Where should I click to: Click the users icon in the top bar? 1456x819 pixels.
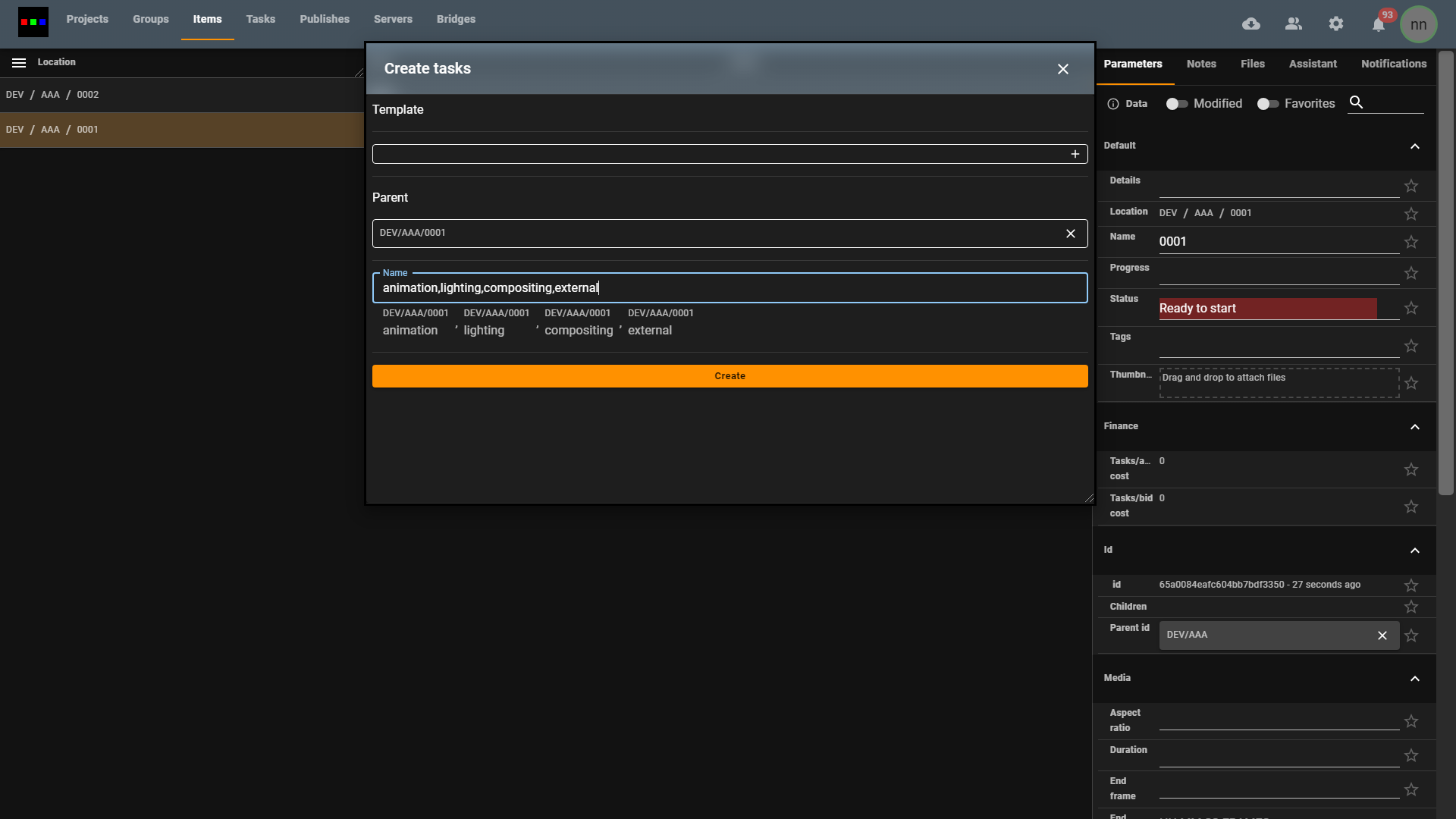(x=1294, y=24)
